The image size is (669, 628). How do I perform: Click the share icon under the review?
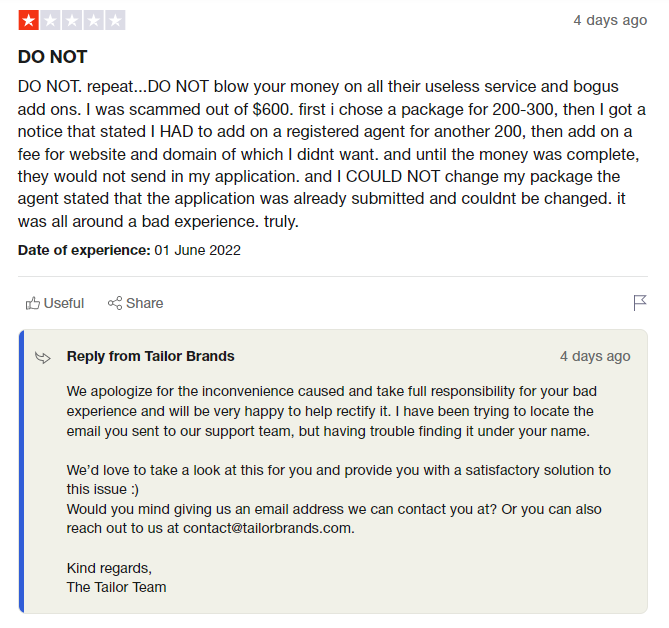(x=115, y=303)
